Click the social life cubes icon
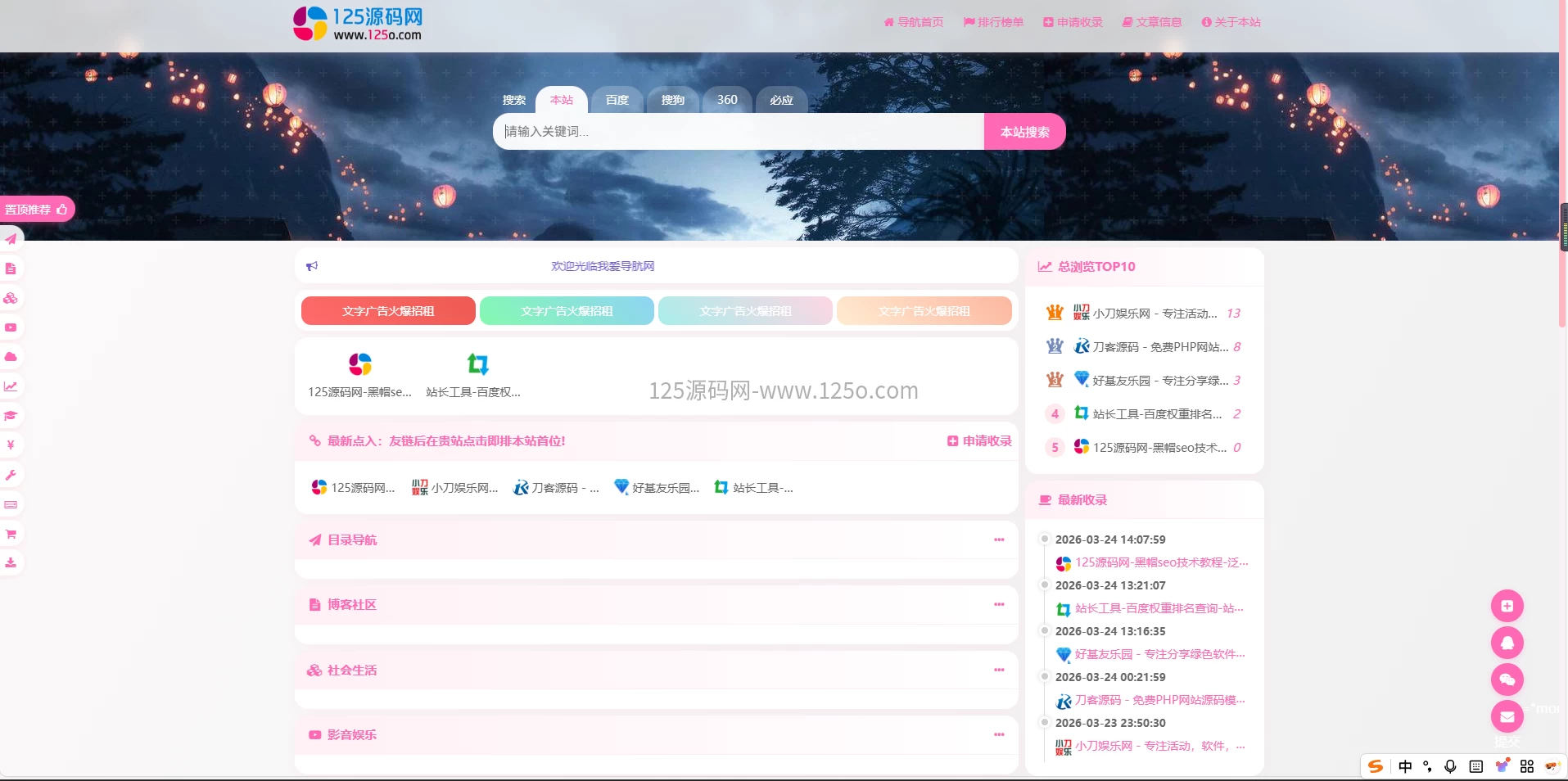This screenshot has width=1568, height=781. [11, 298]
